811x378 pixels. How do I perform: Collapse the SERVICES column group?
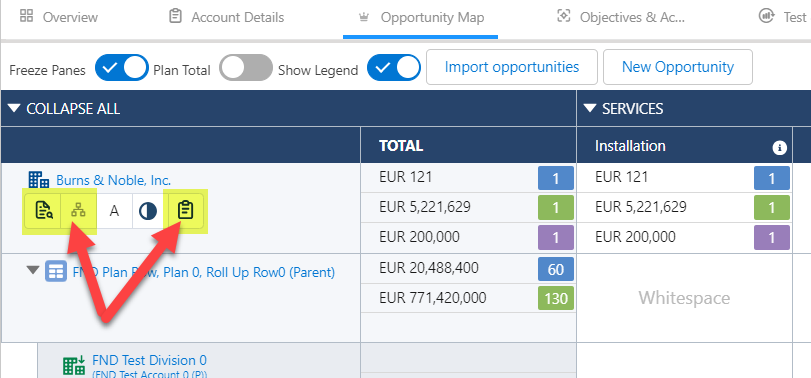pos(590,109)
